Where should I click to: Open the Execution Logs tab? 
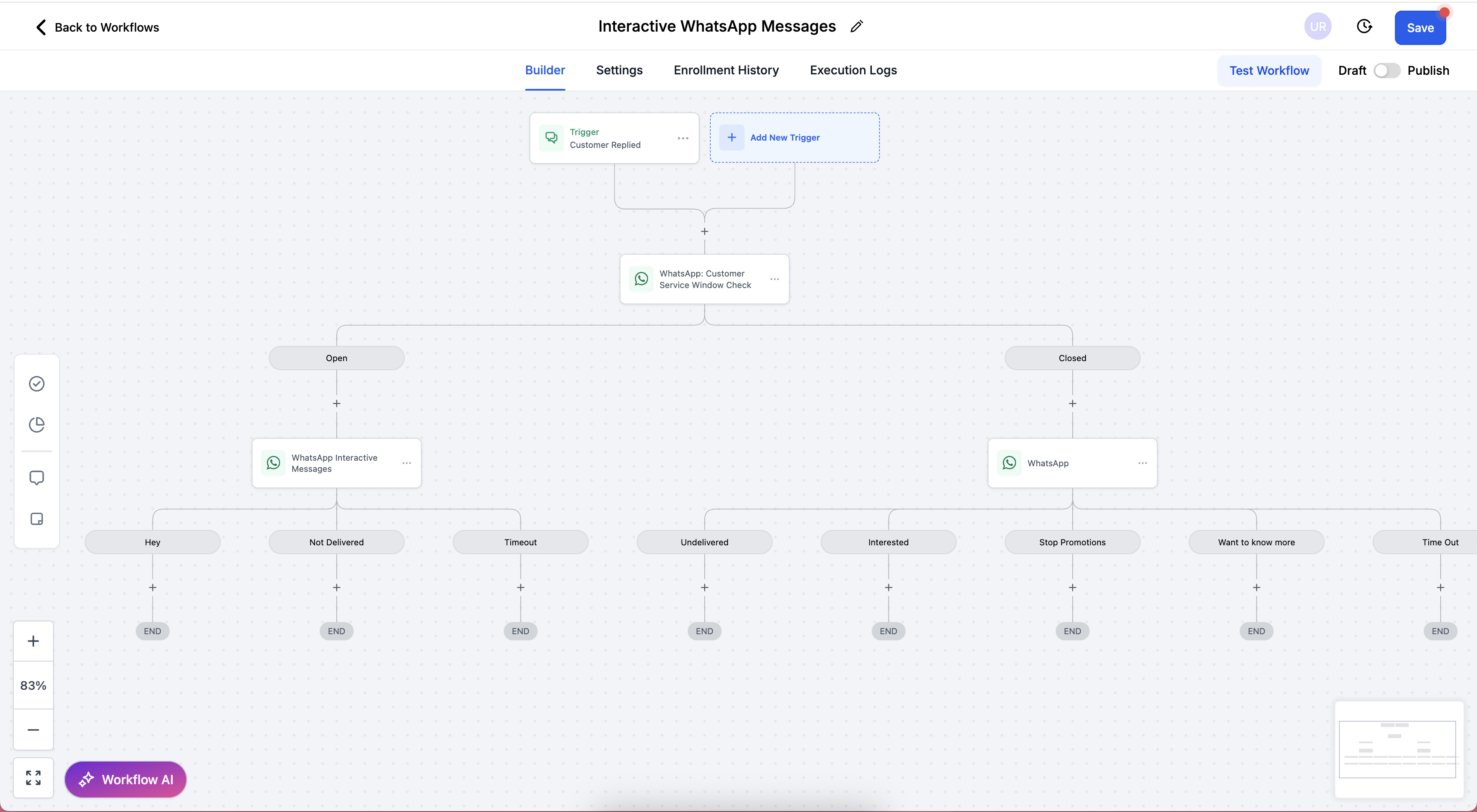853,70
